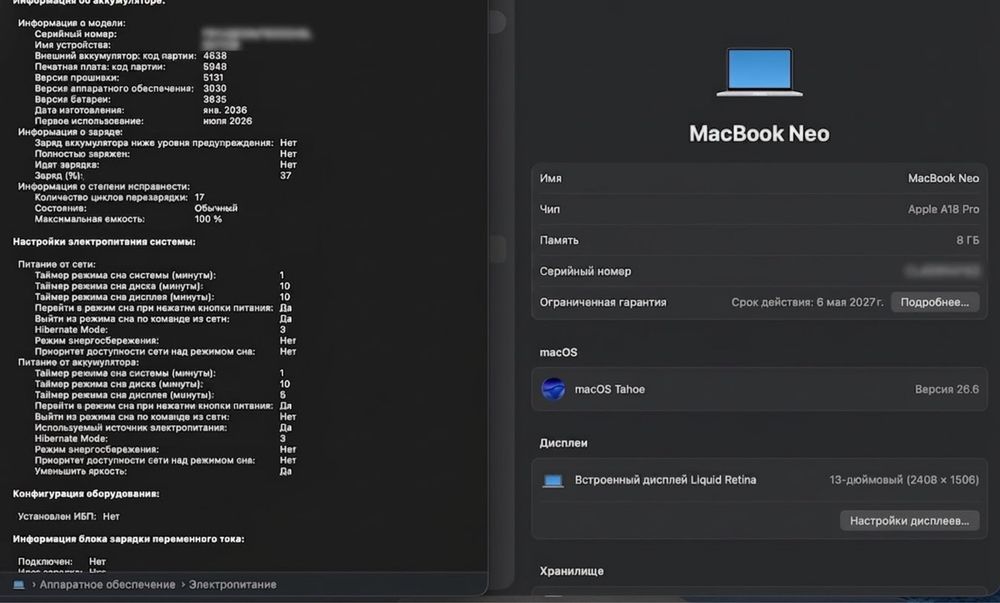Click the Максимальная емкость 100 % row
This screenshot has height=603, width=1000.
pos(128,219)
